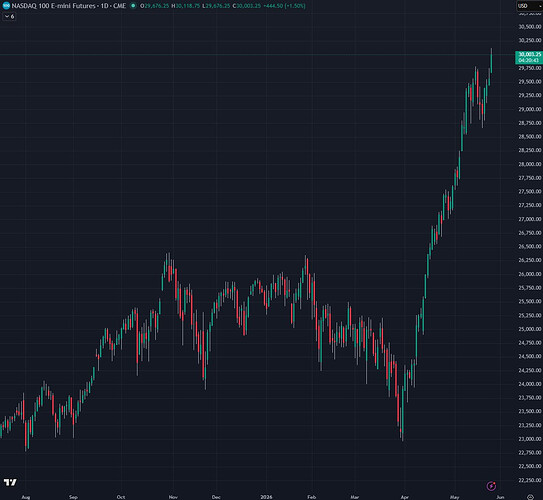Click the Nov label on time axis
Screen dimensions: 543x500
173,497
